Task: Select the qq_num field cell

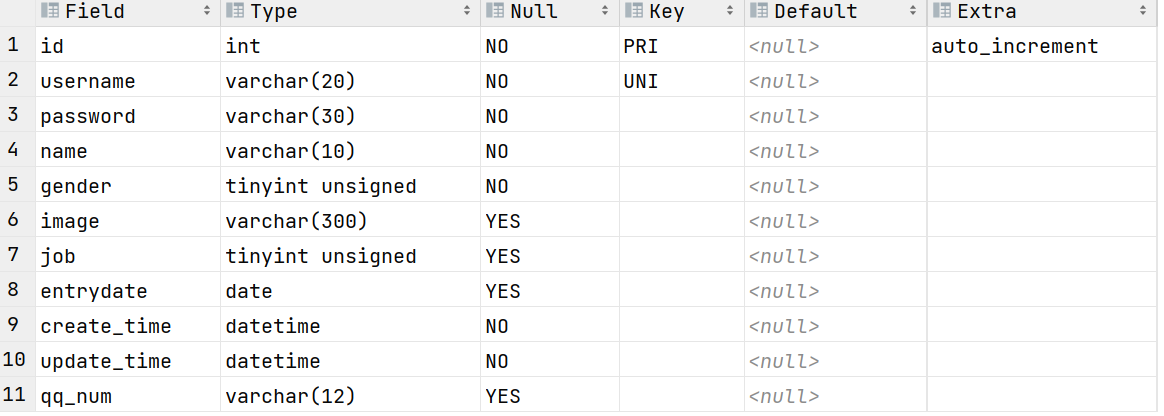Action: click(76, 396)
